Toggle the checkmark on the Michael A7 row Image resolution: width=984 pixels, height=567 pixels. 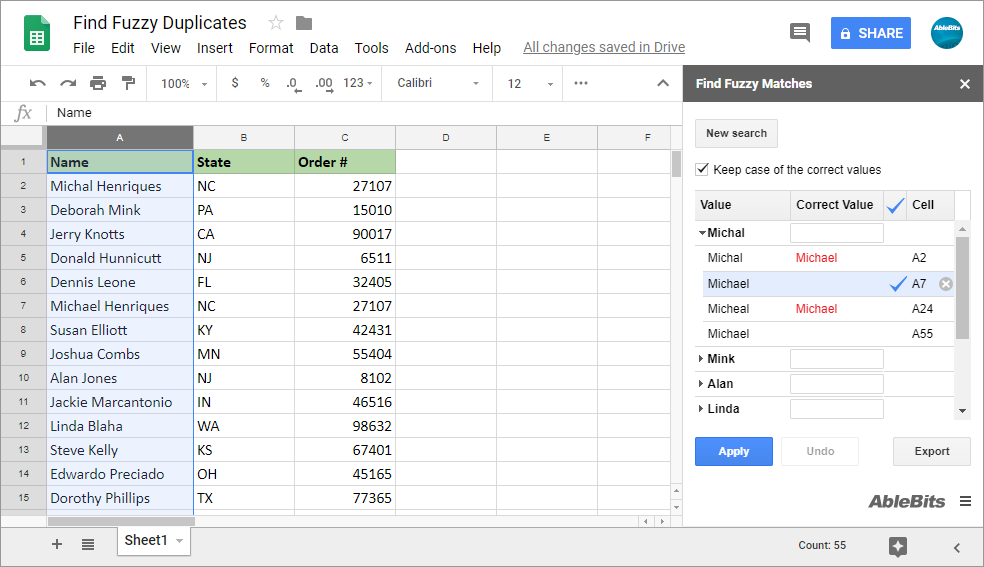898,284
